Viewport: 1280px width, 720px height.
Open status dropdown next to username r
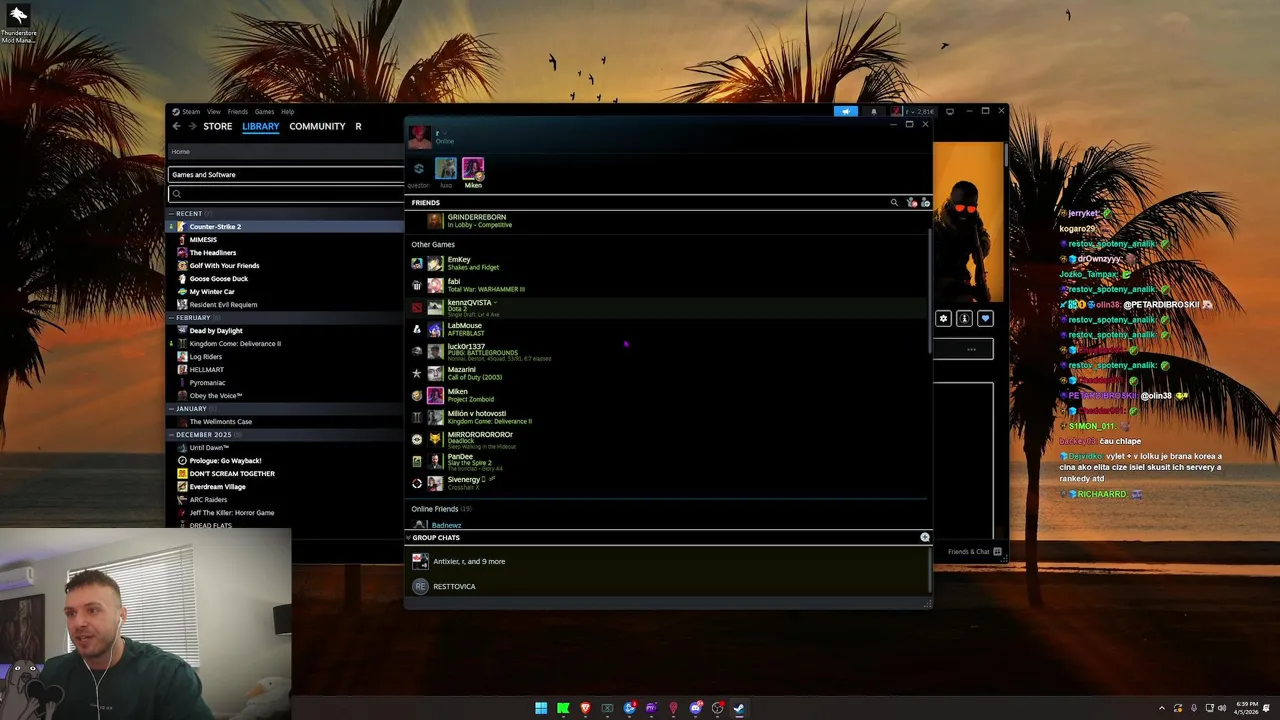click(443, 133)
